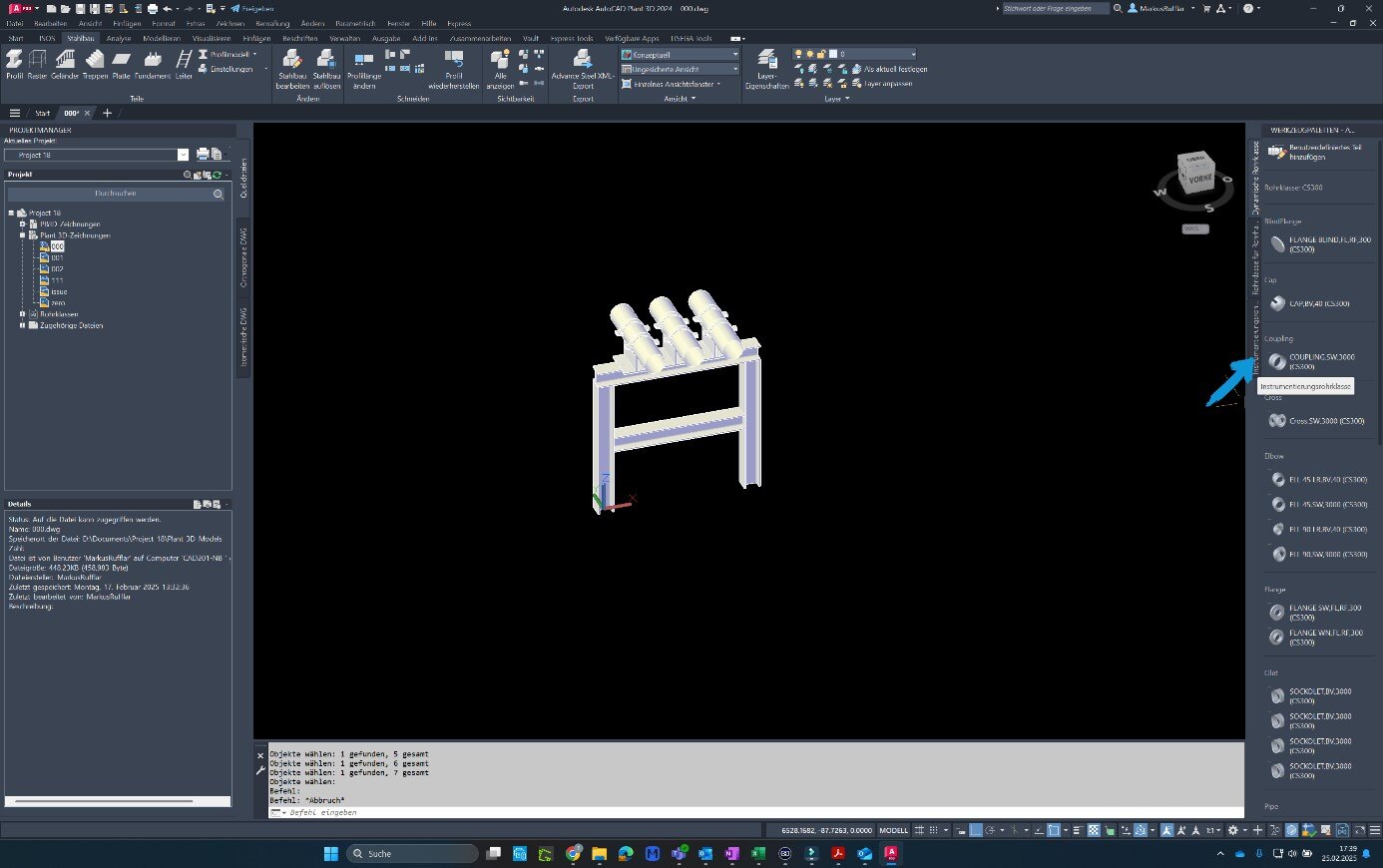Toggle object snap in status bar
This screenshot has width=1383, height=868.
tap(1053, 830)
